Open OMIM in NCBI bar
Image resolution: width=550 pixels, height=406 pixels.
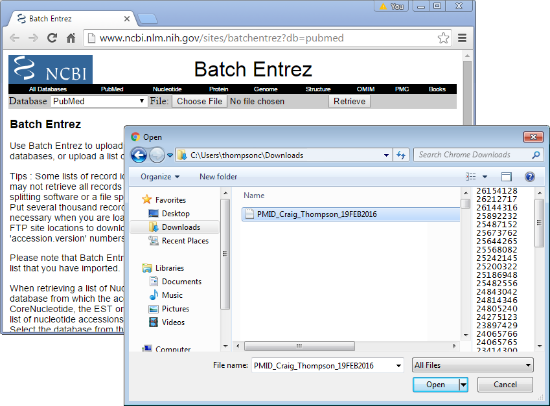[x=365, y=89]
